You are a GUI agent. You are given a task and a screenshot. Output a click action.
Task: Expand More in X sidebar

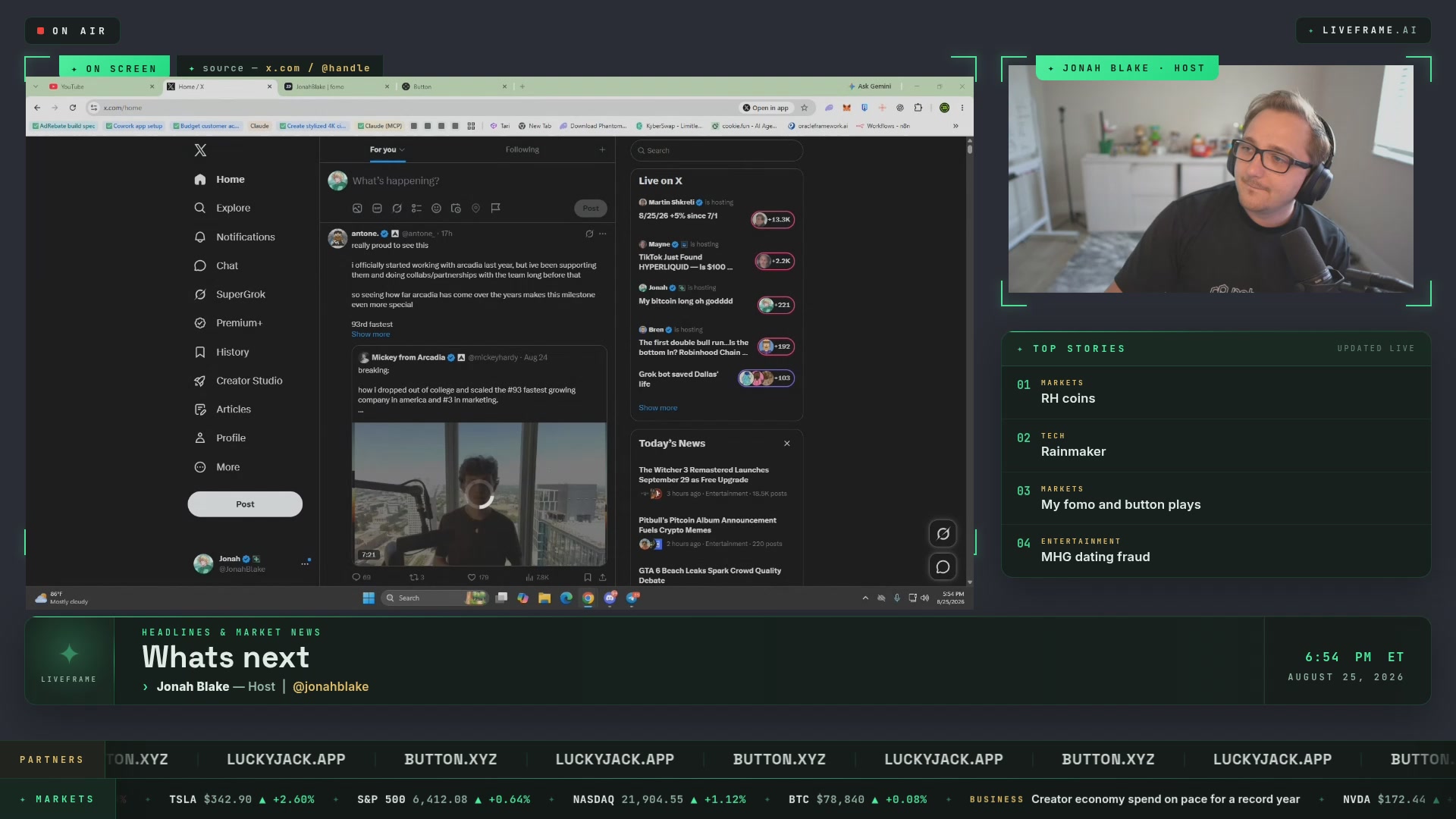[x=217, y=467]
